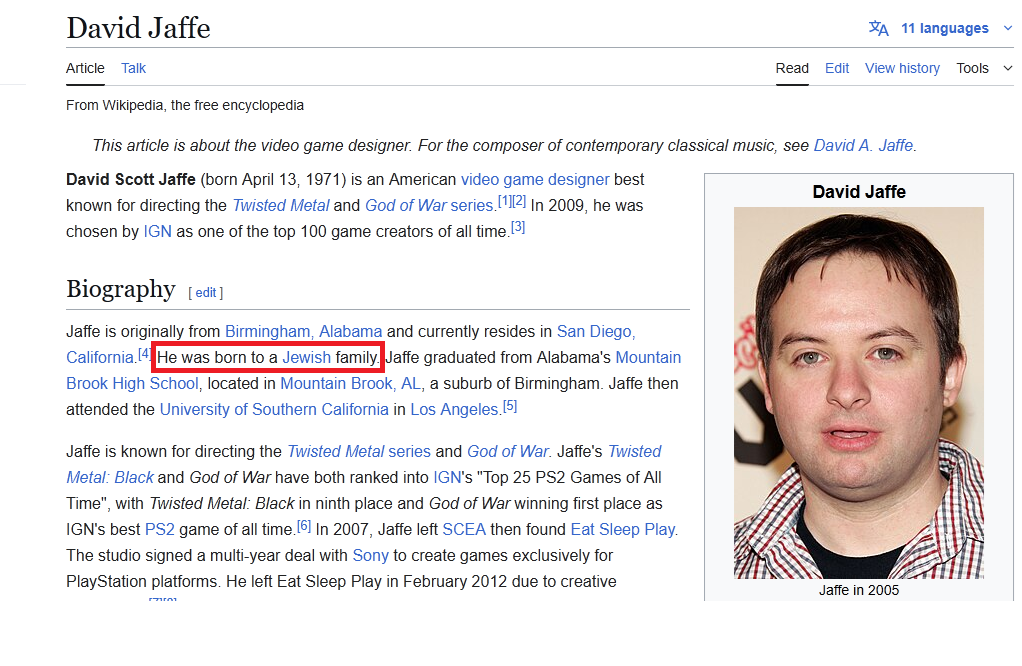Screen dimensions: 1022x666
Task: Open the View history tab
Action: point(902,68)
